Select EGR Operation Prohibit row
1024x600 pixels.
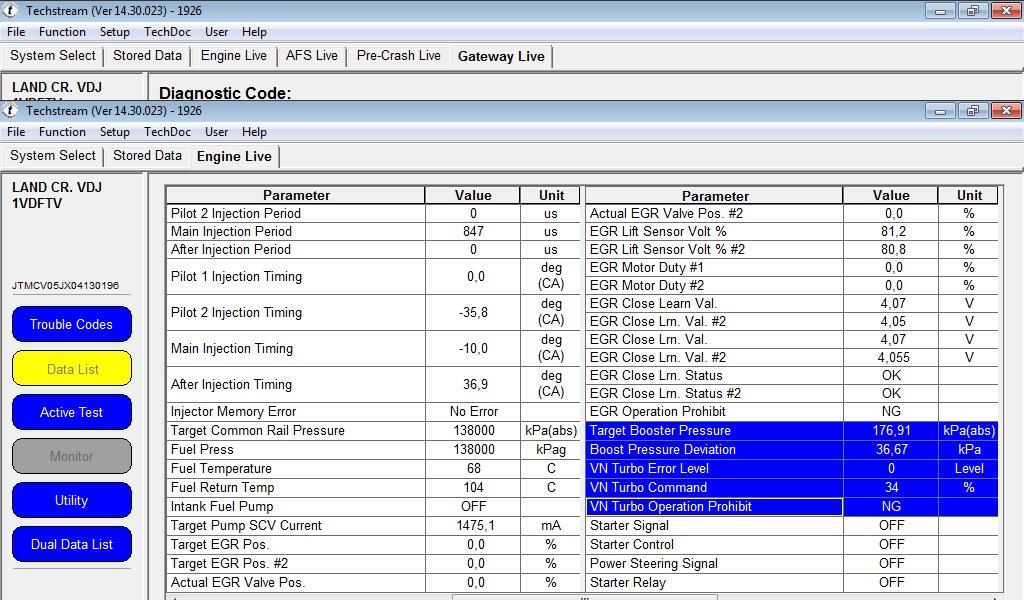click(792, 411)
